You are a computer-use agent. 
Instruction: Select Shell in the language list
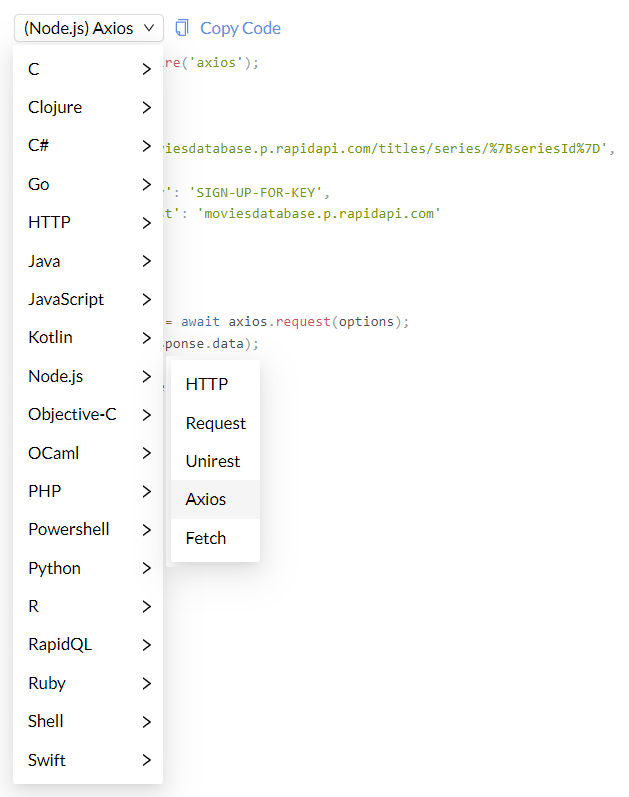click(x=88, y=721)
